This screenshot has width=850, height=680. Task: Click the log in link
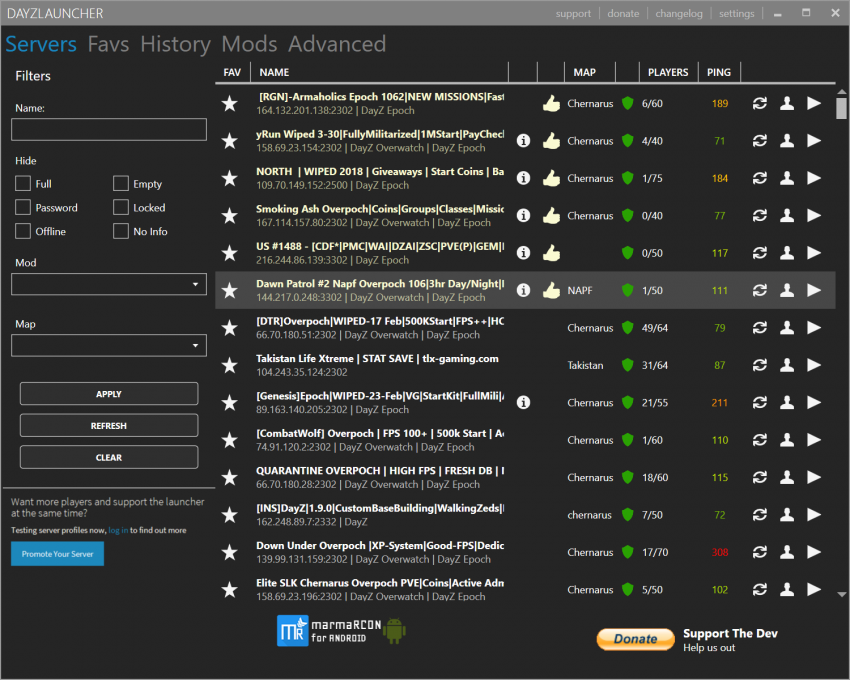[x=118, y=530]
